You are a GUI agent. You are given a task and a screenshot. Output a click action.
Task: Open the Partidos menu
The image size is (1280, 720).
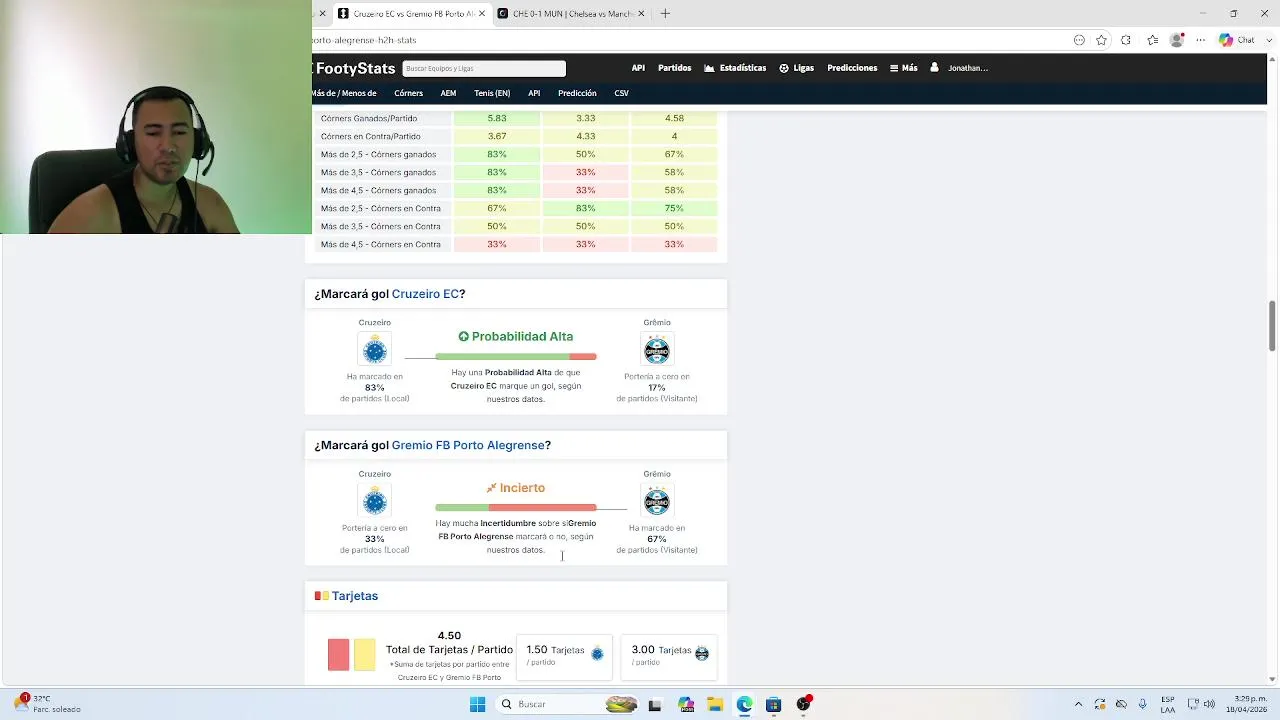pos(674,68)
